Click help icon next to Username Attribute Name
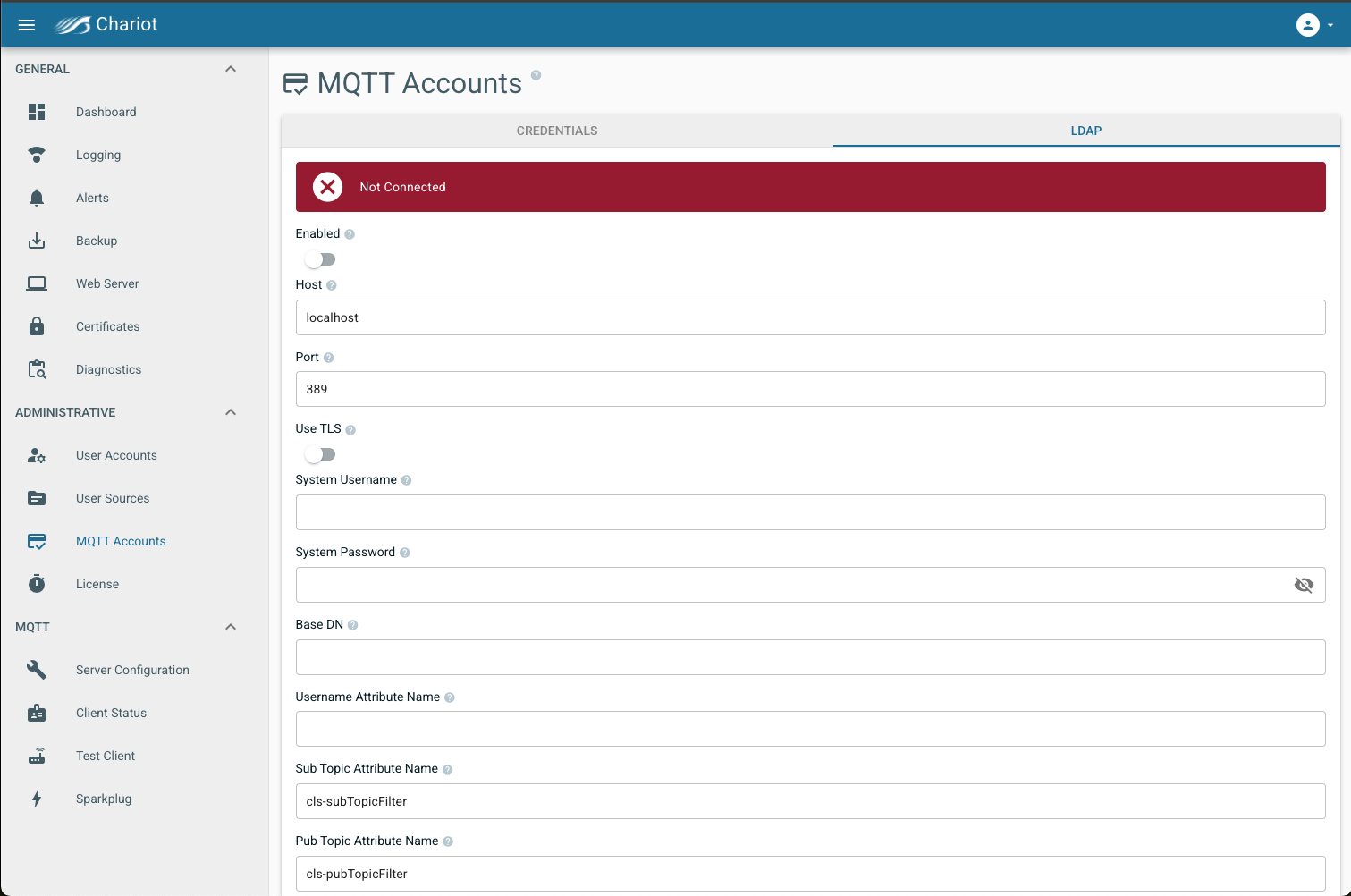 pos(449,697)
